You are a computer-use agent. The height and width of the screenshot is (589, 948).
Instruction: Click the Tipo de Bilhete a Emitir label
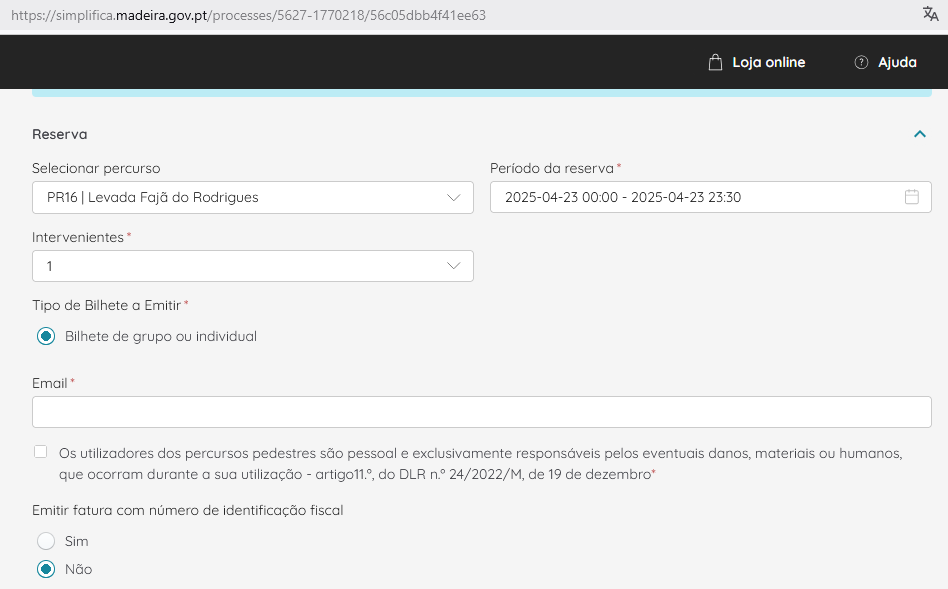(x=106, y=305)
